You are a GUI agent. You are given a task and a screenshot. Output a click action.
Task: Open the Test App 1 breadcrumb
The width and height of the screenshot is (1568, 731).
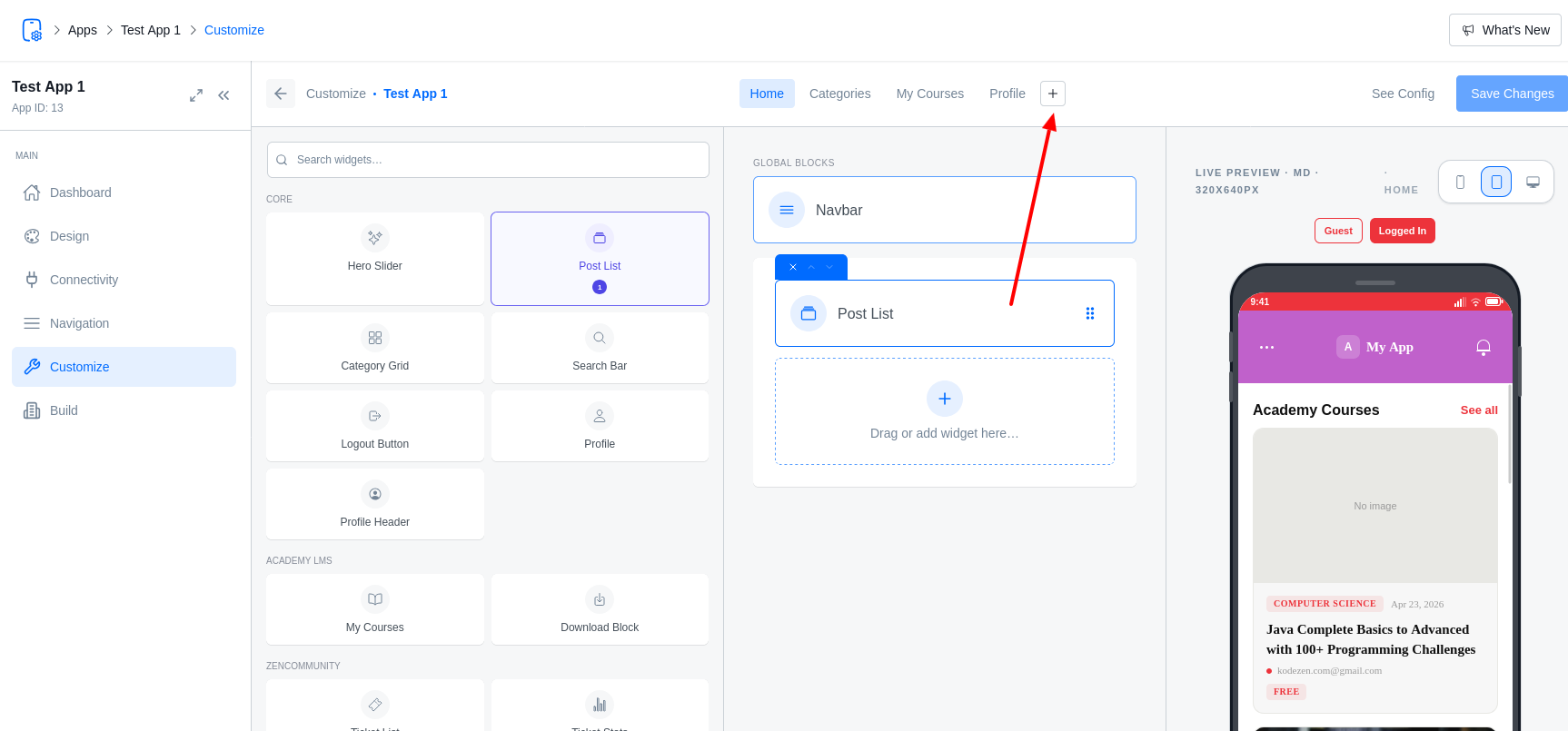click(151, 30)
